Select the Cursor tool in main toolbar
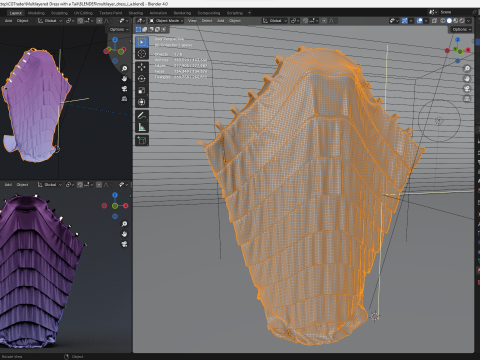This screenshot has width=480, height=360. [x=142, y=54]
